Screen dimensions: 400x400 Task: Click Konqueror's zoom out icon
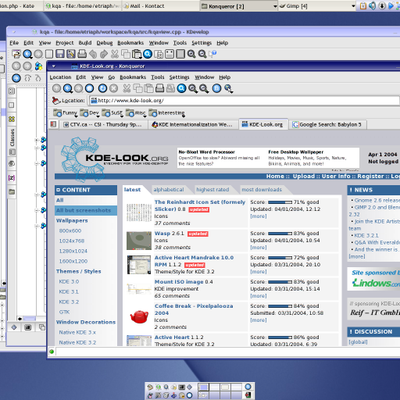point(204,88)
